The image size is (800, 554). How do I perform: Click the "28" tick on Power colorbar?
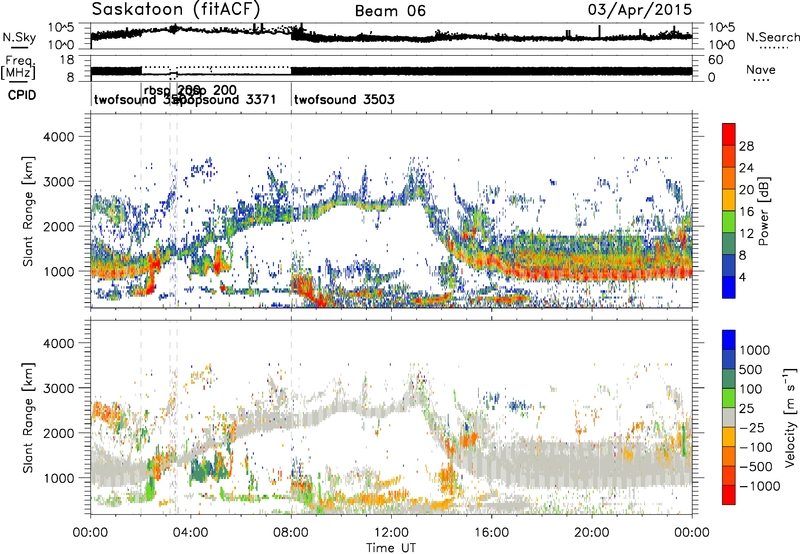[746, 146]
